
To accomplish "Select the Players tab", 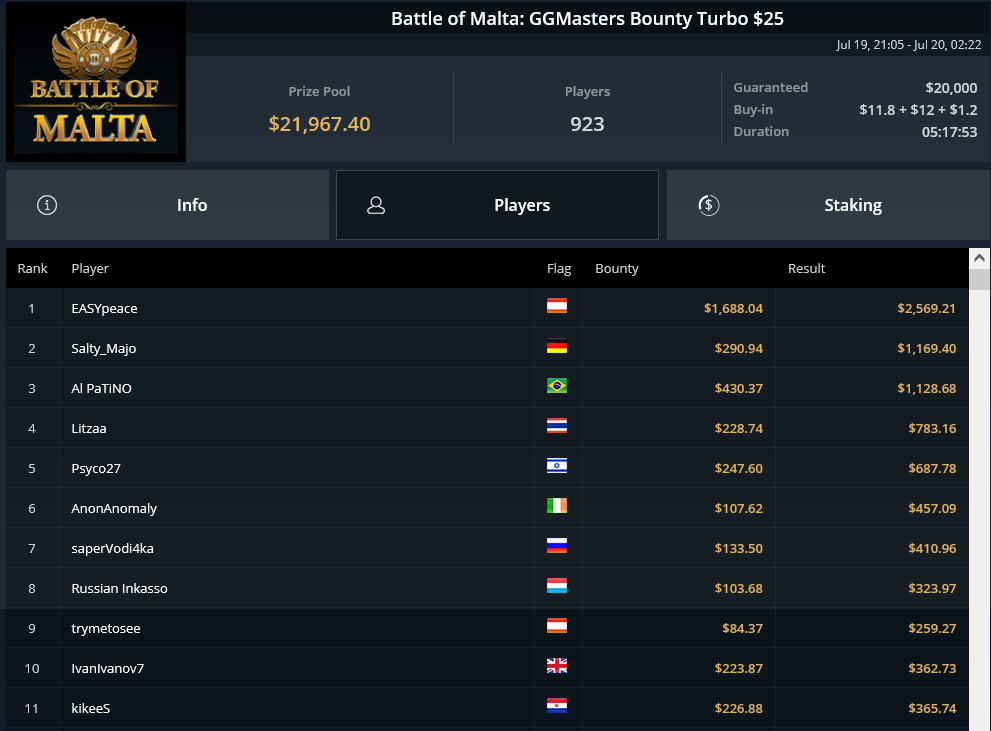I will click(x=497, y=205).
